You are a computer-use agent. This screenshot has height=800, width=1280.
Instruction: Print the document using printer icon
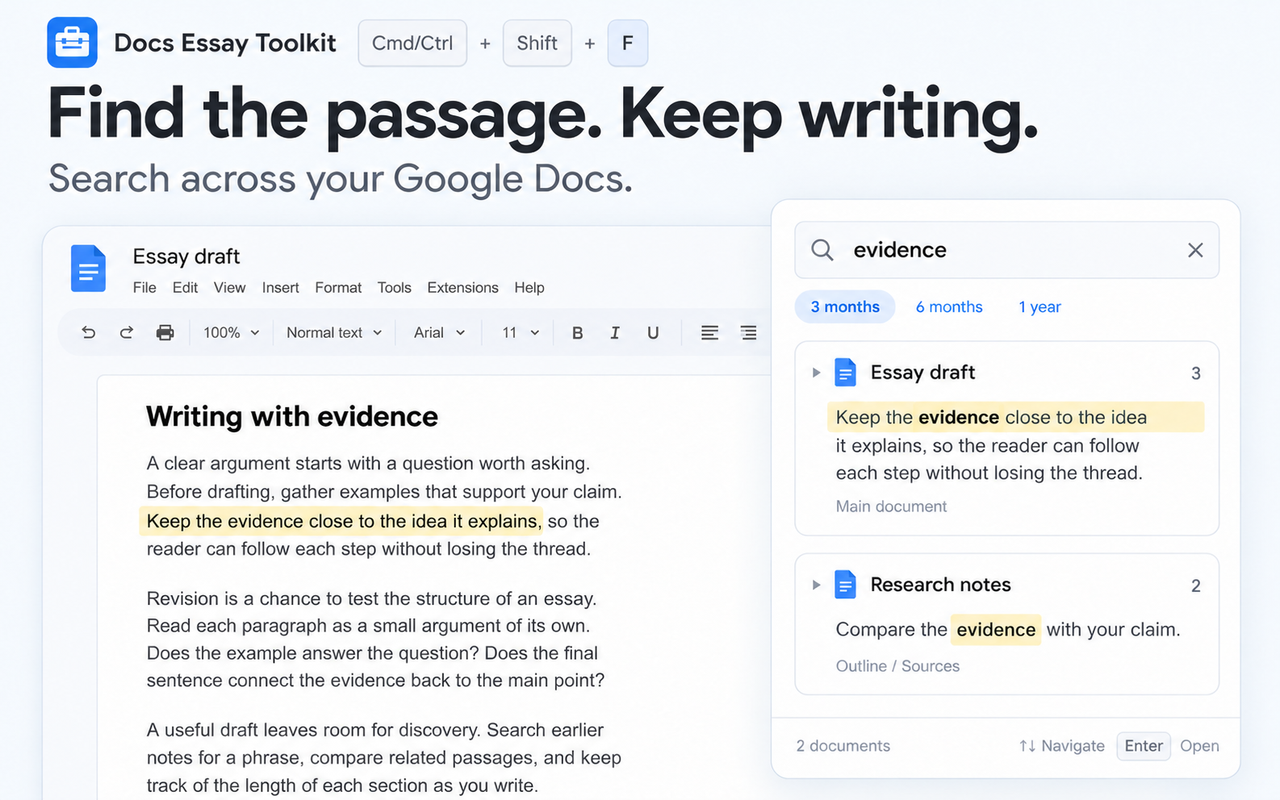coord(165,333)
